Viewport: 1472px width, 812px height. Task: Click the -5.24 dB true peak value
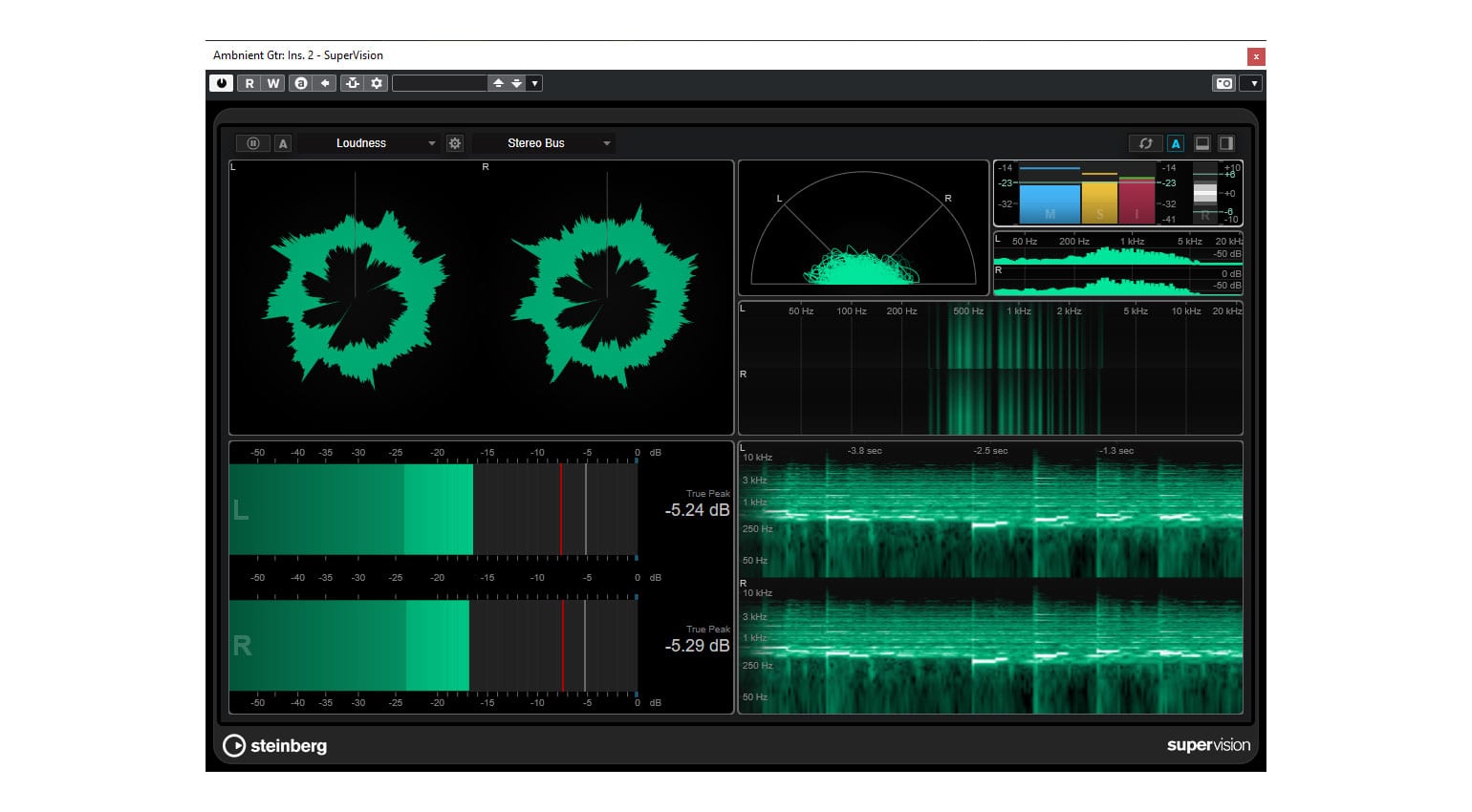point(697,510)
